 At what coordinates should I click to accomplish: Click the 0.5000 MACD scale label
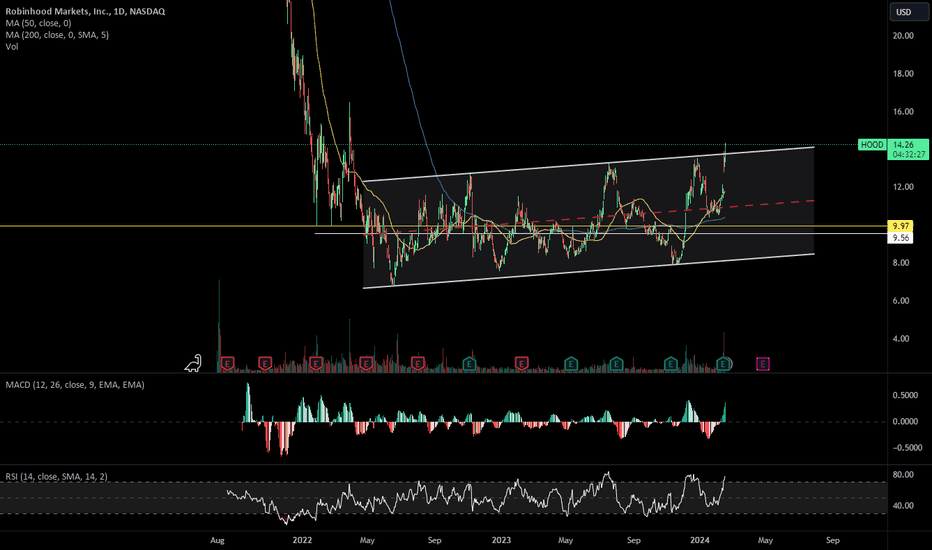pos(905,395)
